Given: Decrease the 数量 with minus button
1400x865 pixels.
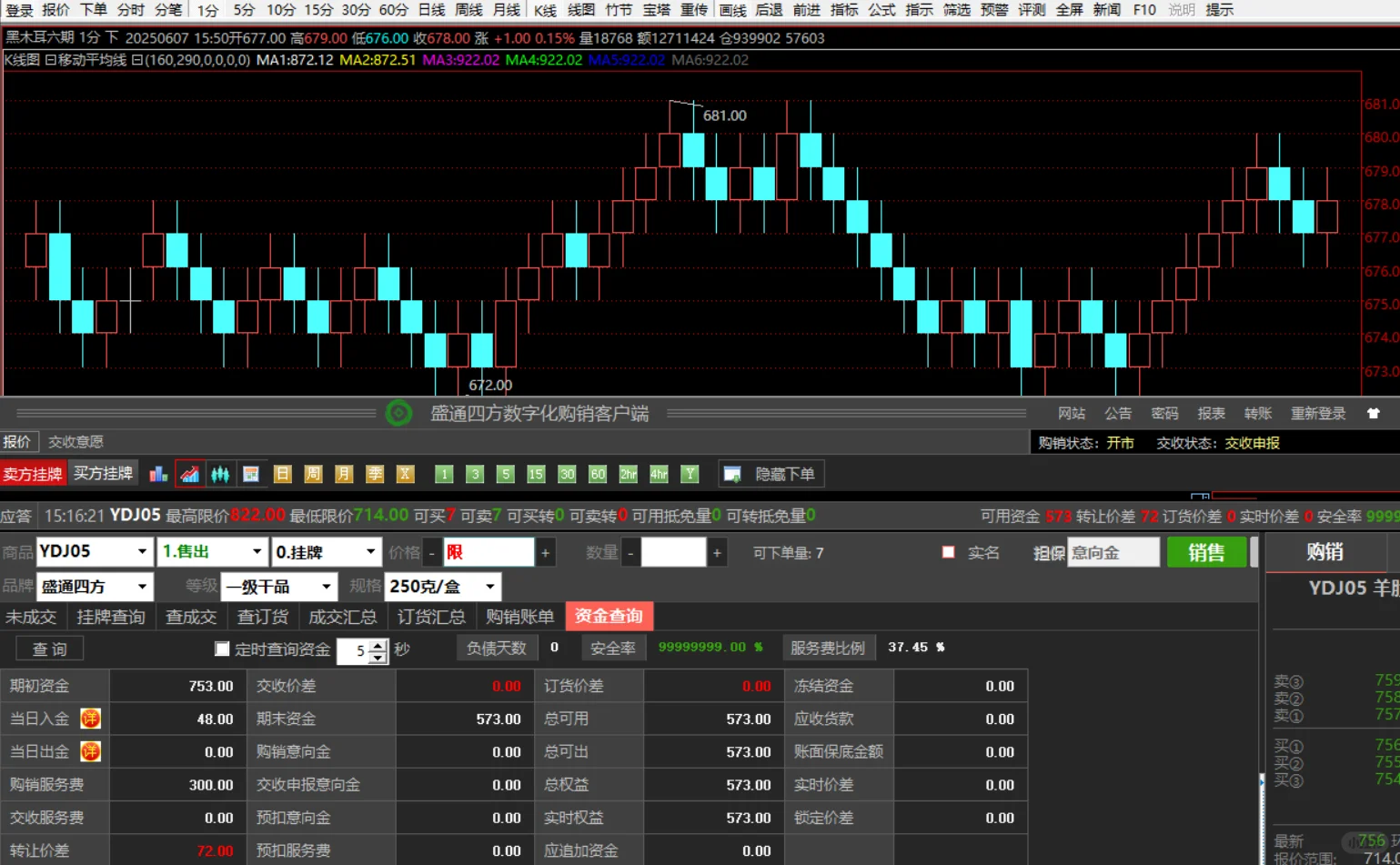Looking at the screenshot, I should [629, 552].
